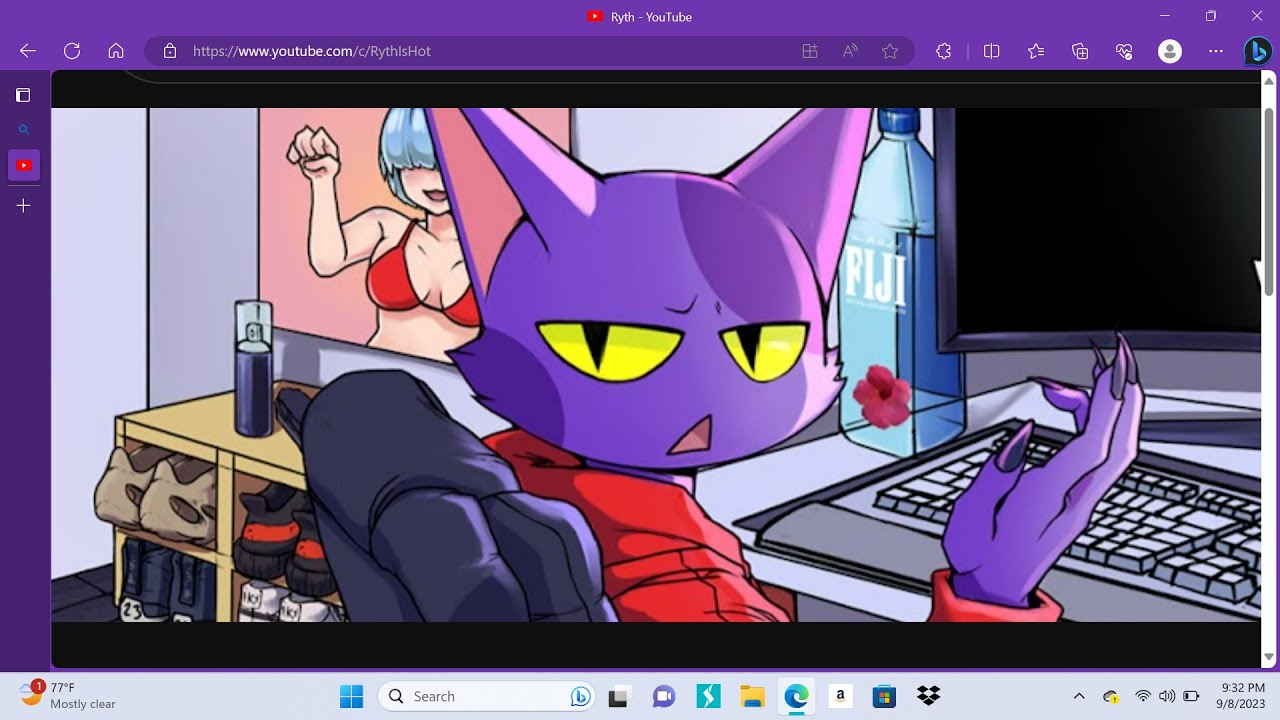Open Collections panel
This screenshot has width=1280, height=720.
pos(1080,51)
